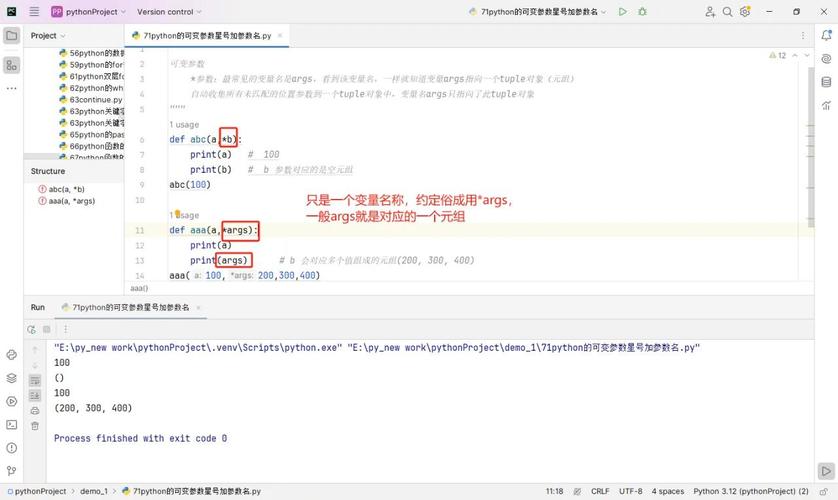Open Code With Me collaboration icon
The height and width of the screenshot is (500, 838).
click(x=710, y=11)
